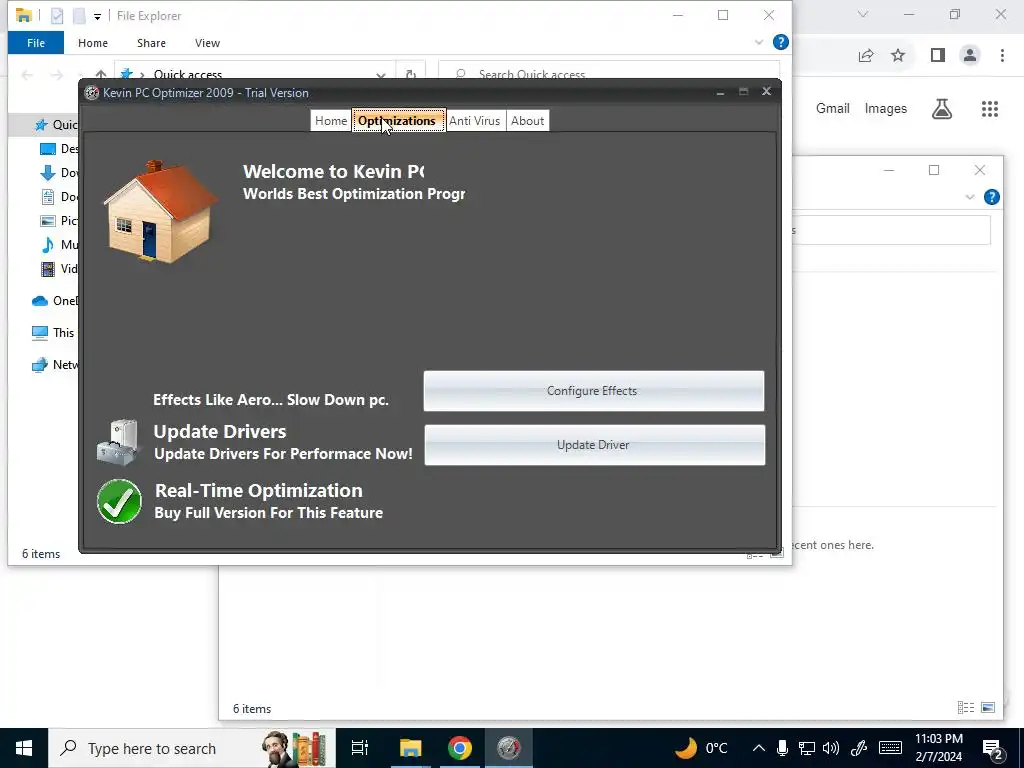Select Desktop in the navigation pane
This screenshot has height=768, width=1024.
[59, 149]
